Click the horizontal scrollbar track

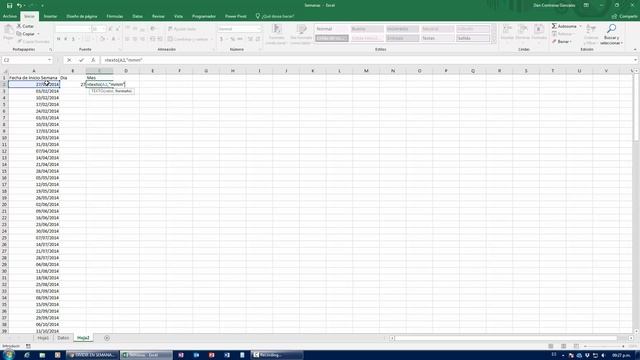coord(506,338)
